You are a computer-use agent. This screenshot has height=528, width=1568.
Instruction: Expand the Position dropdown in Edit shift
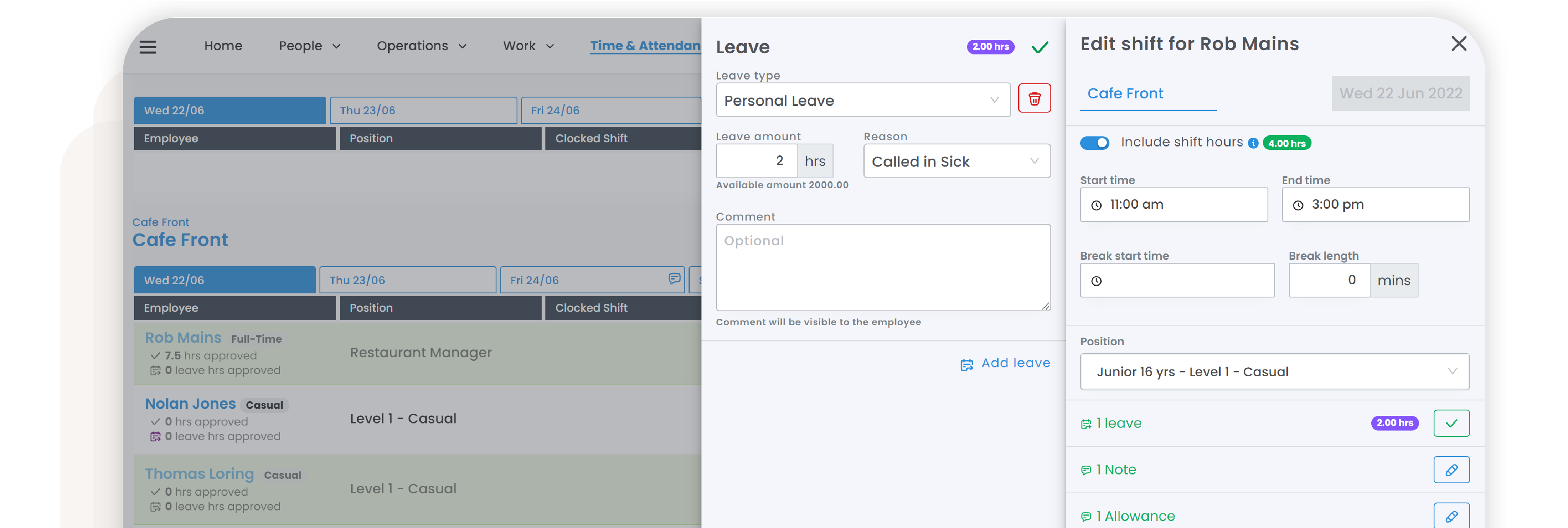pos(1274,371)
